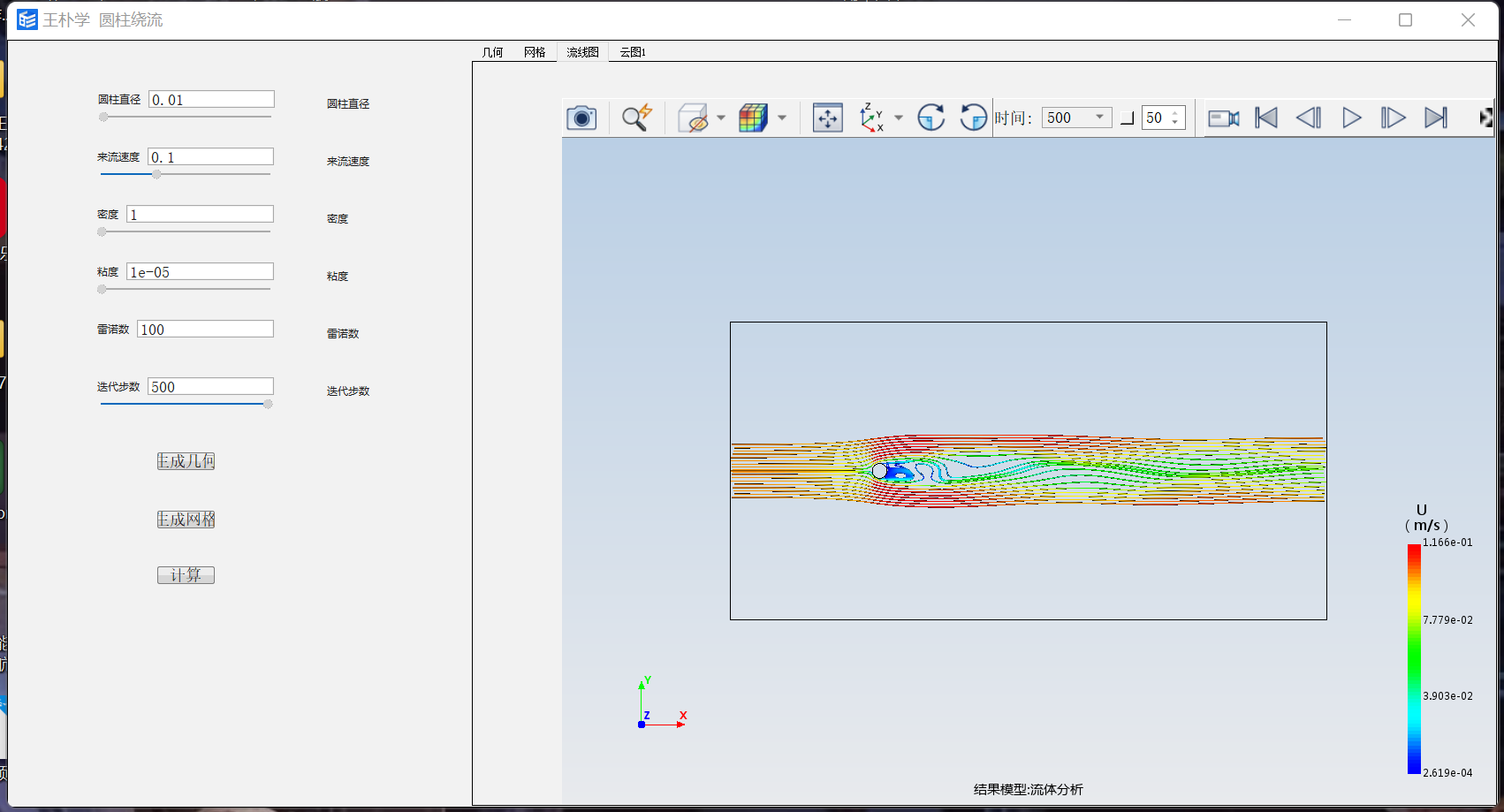Step back one animation frame
The width and height of the screenshot is (1504, 812).
(x=1309, y=118)
